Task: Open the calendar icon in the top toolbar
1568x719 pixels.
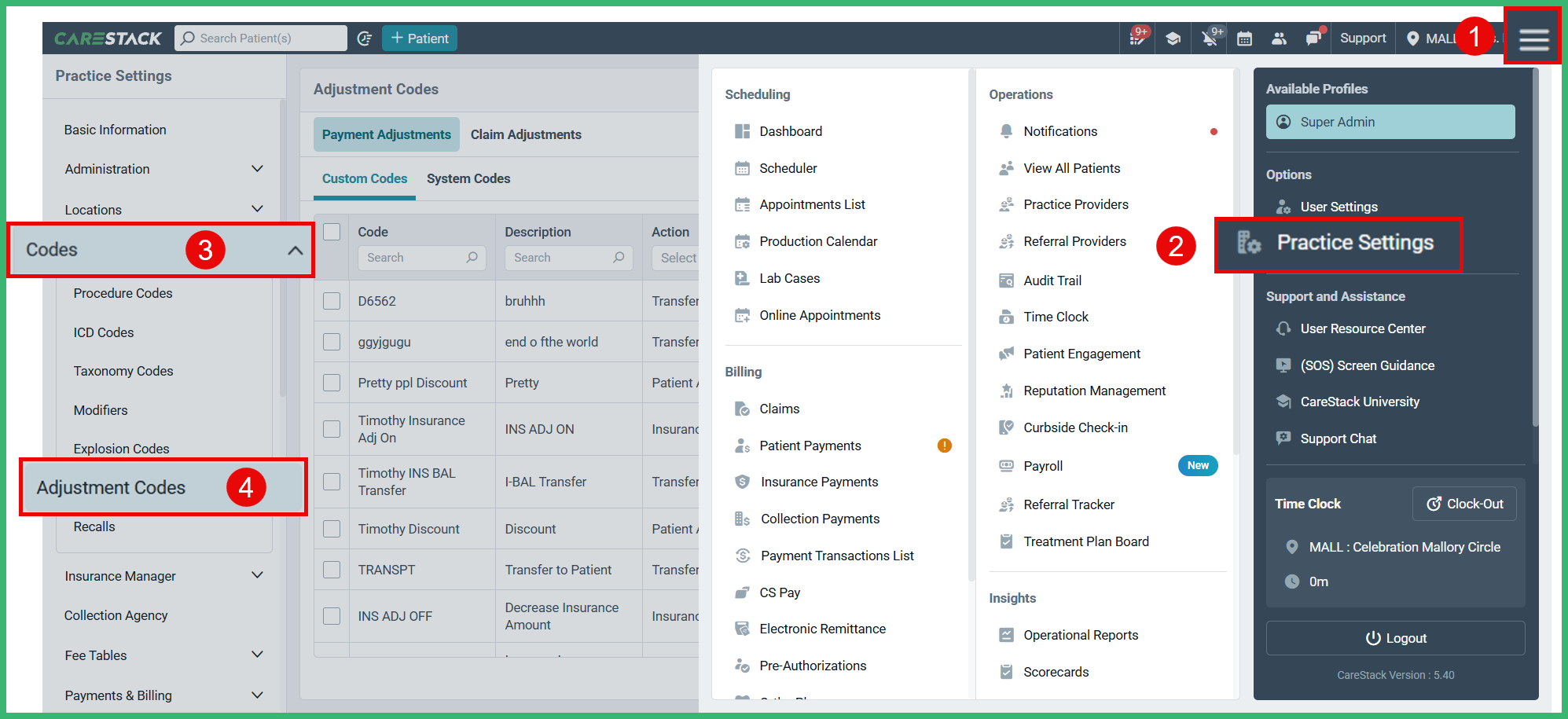Action: point(1244,37)
